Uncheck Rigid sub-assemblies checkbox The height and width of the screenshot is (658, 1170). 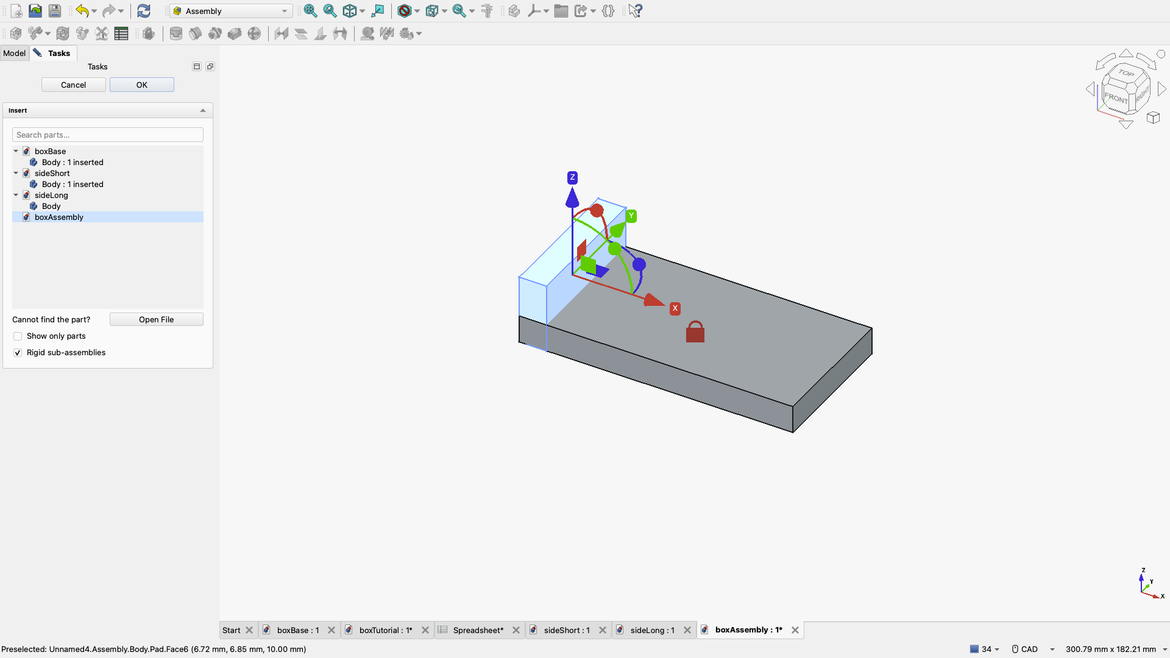point(18,353)
